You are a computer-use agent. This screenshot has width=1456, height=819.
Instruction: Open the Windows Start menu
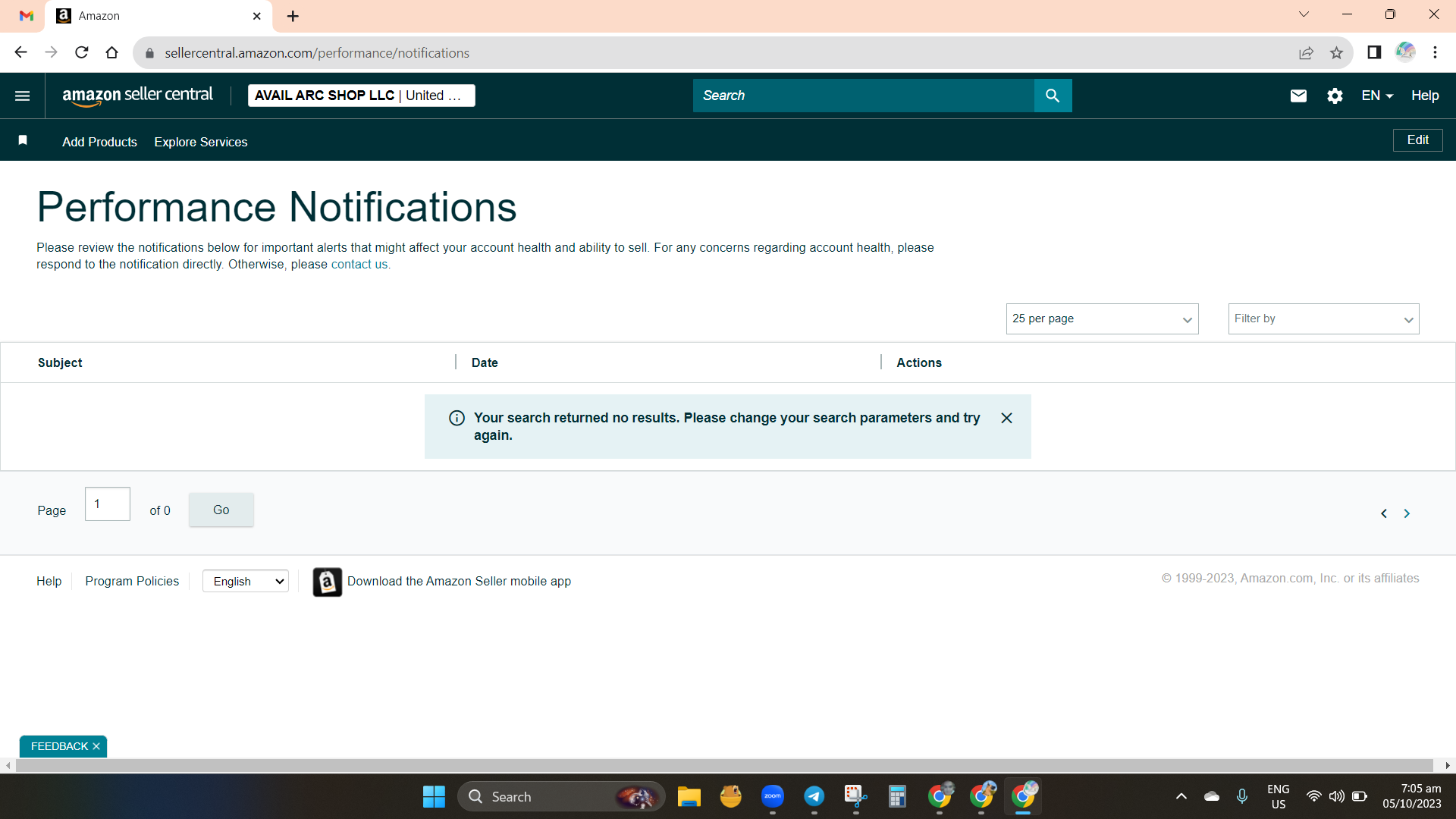tap(434, 797)
